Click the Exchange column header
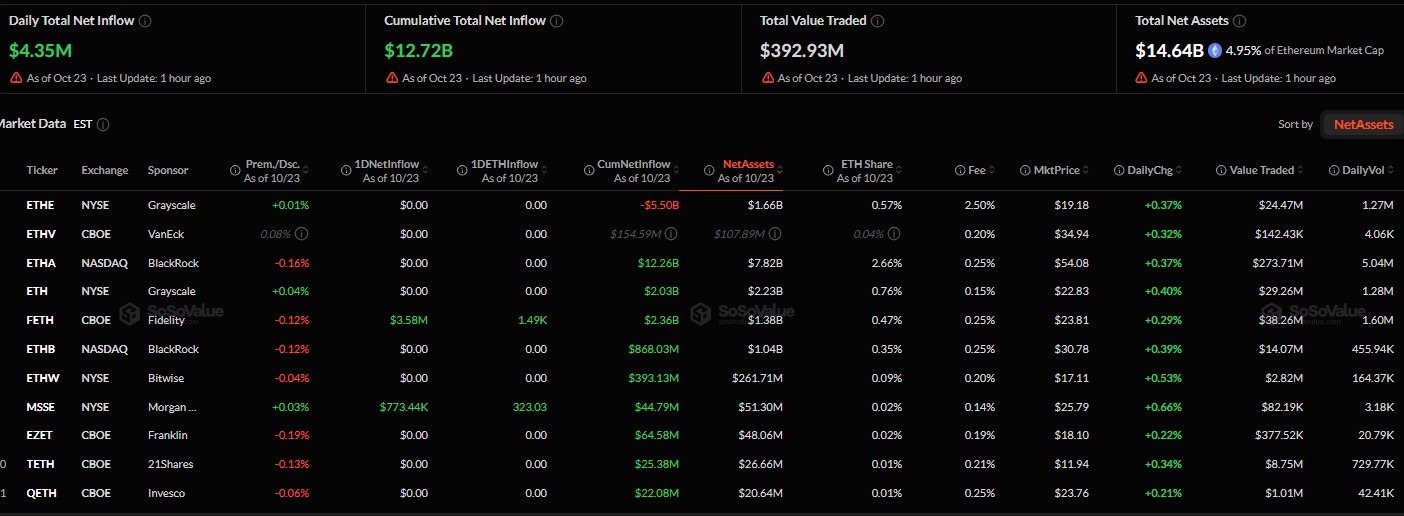1404x516 pixels. click(105, 171)
